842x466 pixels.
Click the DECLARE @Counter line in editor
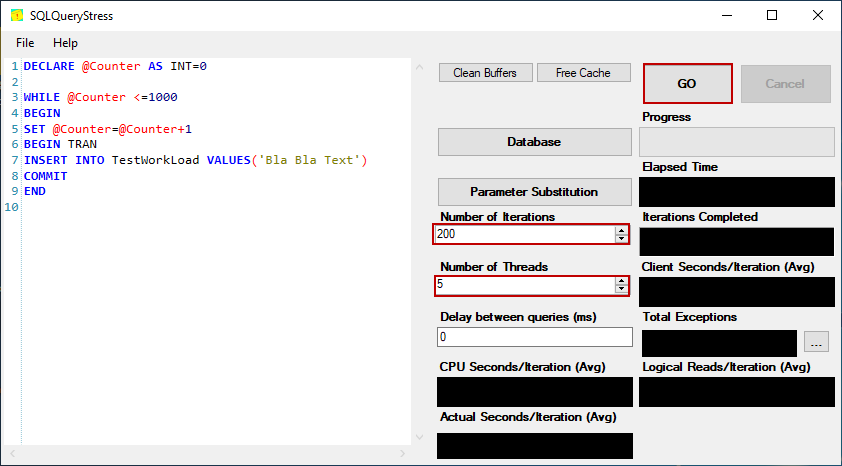click(115, 67)
